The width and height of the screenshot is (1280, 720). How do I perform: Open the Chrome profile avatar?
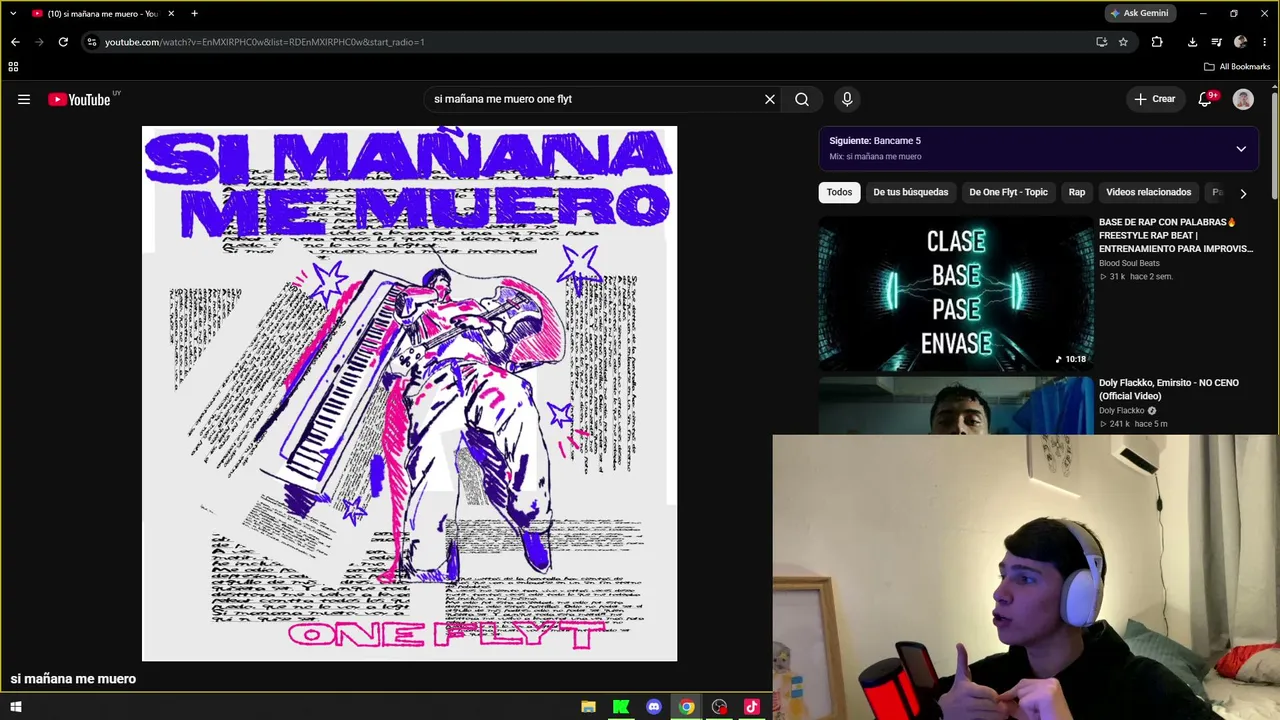(1241, 42)
